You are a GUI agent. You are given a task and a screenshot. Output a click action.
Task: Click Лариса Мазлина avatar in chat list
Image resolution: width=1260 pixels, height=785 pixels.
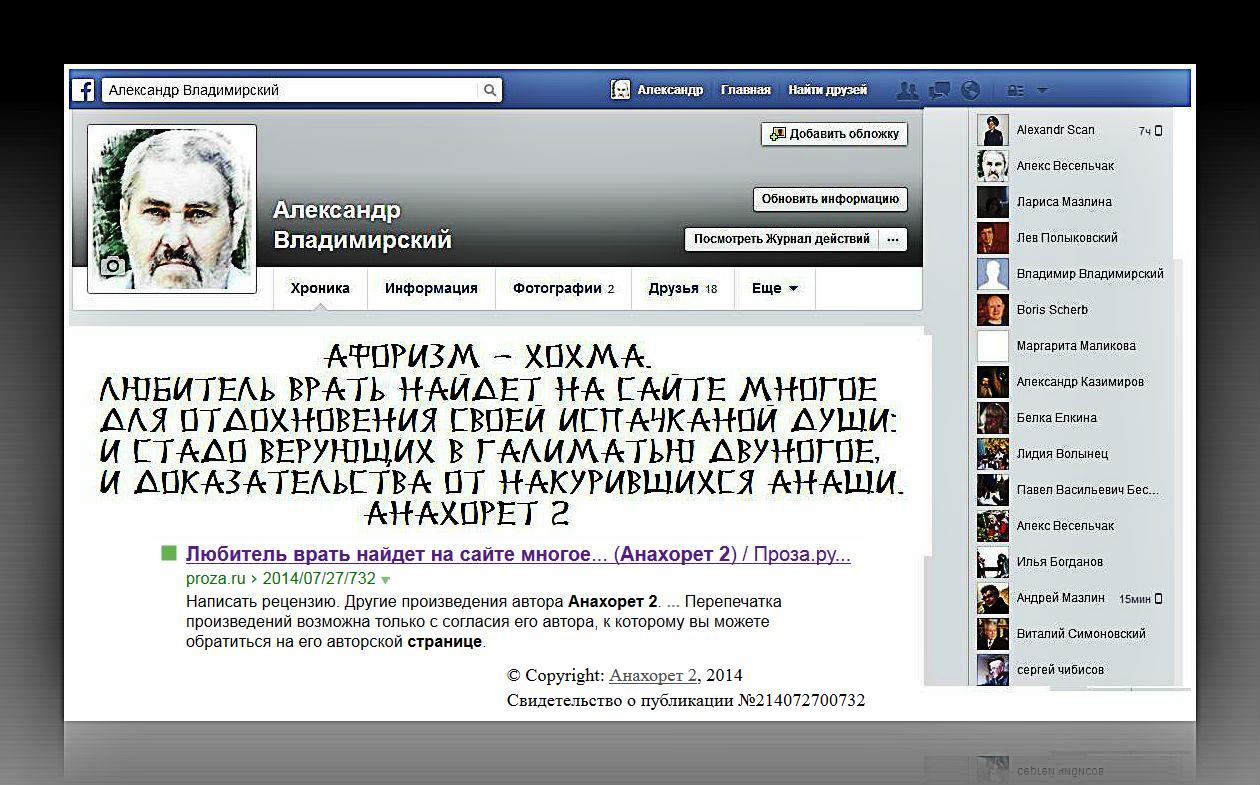pyautogui.click(x=993, y=202)
